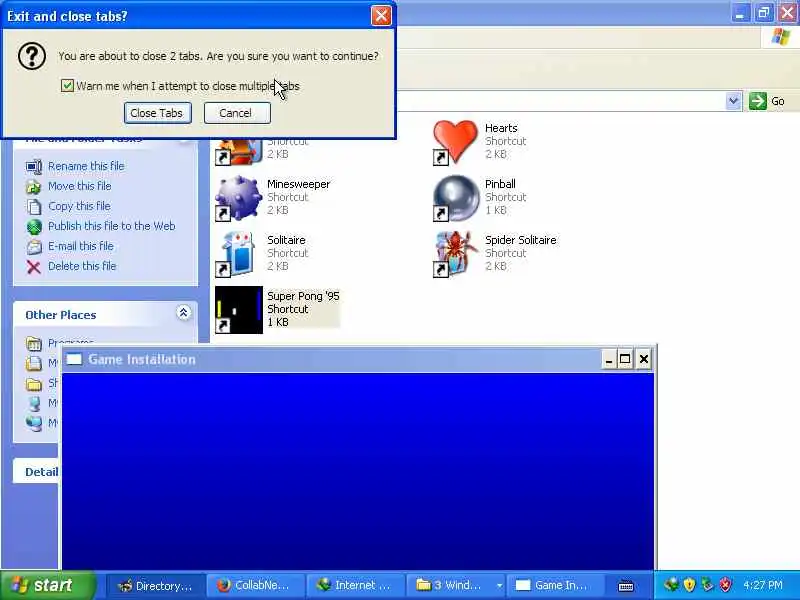
Task: Select the Solitaire shortcut icon
Action: 238,254
